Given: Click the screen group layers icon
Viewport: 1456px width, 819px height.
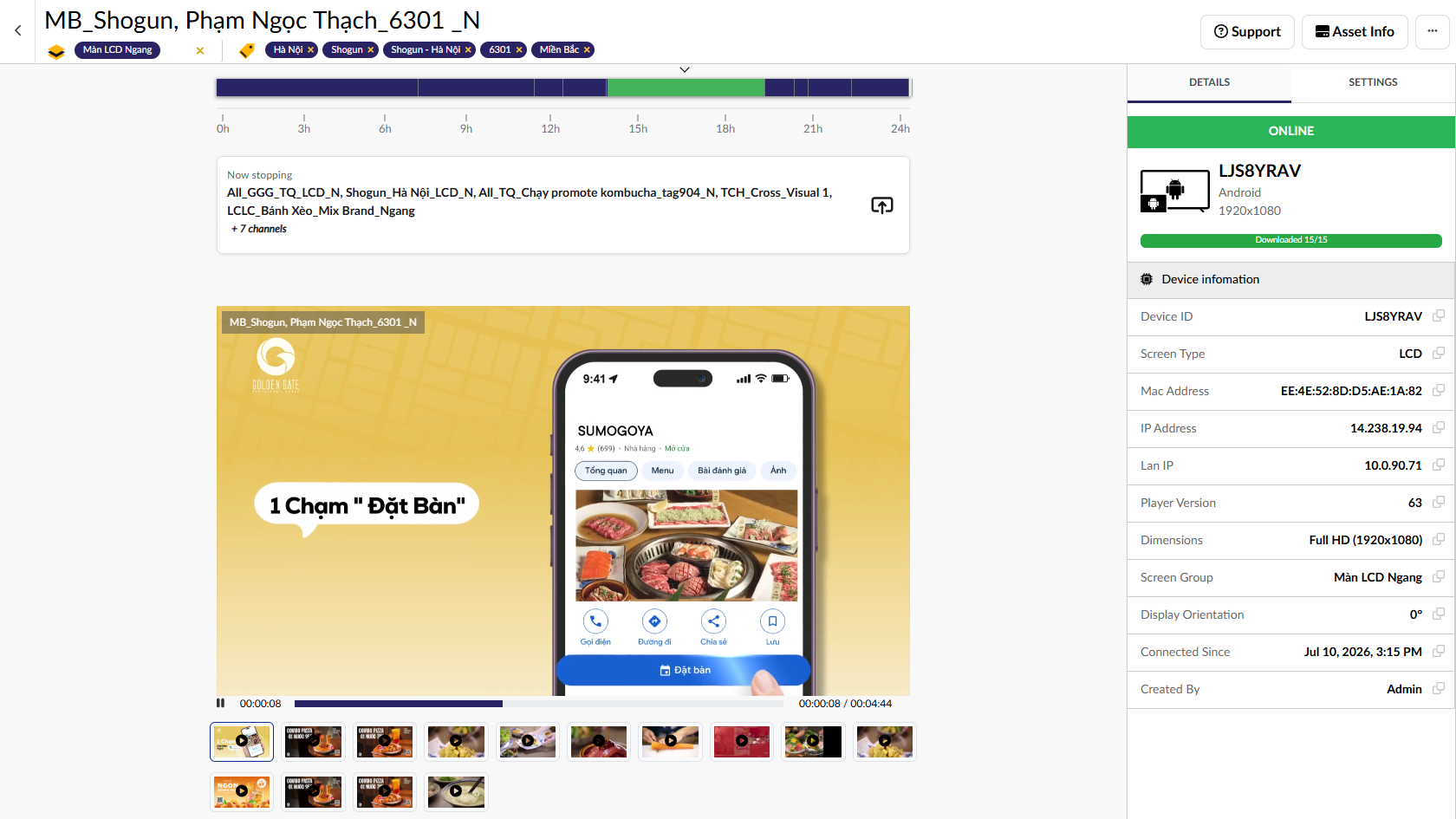Looking at the screenshot, I should (56, 51).
